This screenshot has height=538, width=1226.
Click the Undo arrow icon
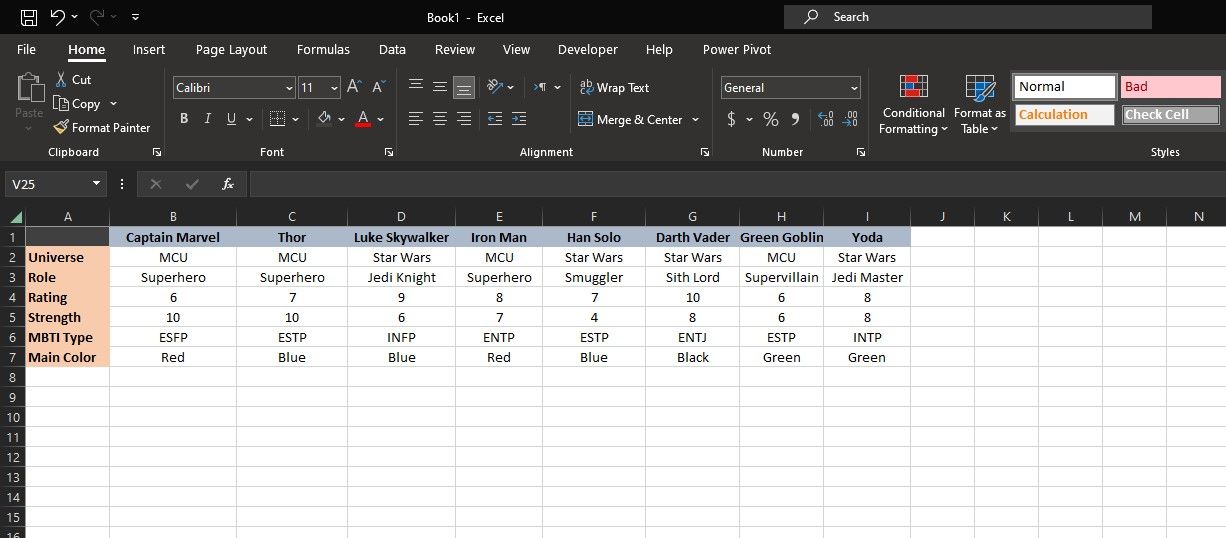tap(58, 17)
